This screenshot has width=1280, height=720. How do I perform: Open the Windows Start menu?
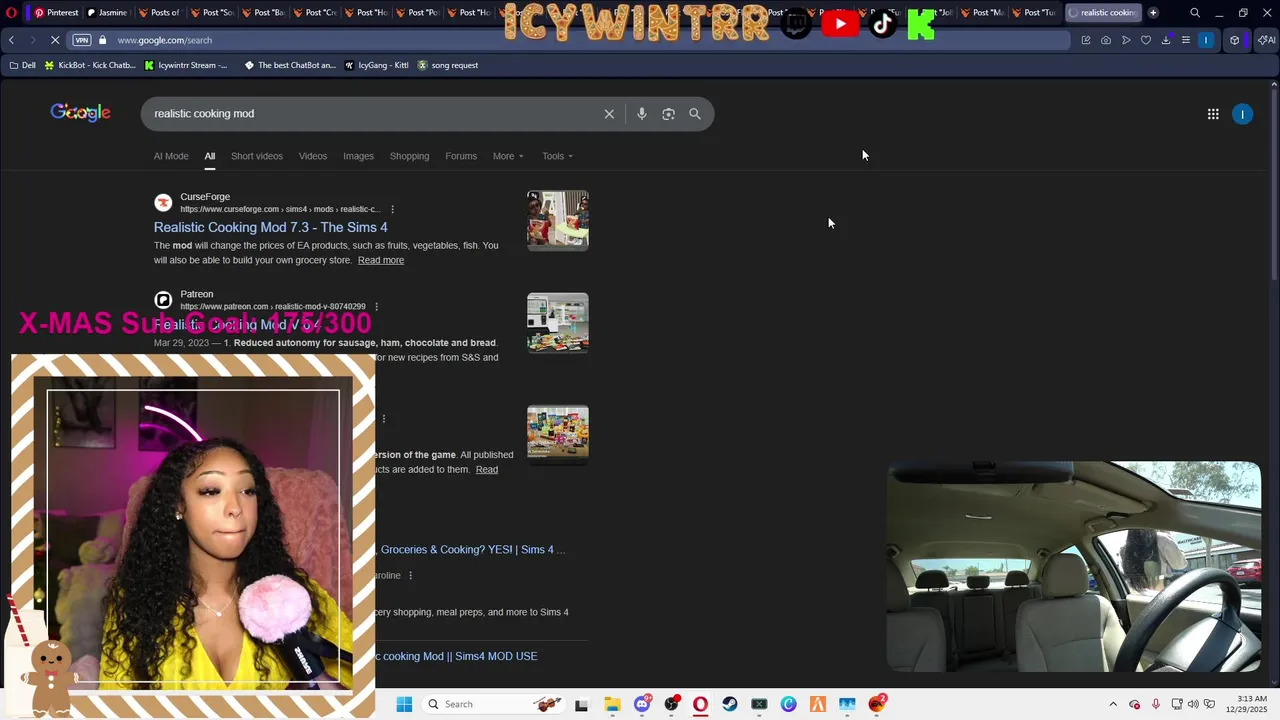click(x=404, y=704)
